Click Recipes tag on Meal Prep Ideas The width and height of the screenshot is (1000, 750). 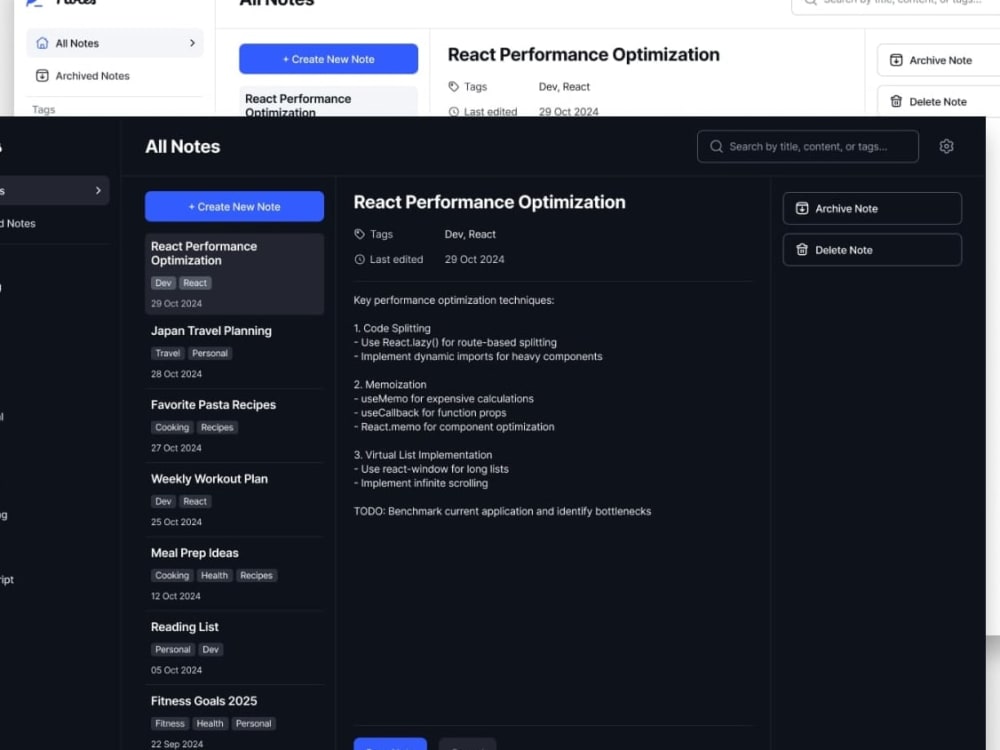click(x=256, y=575)
